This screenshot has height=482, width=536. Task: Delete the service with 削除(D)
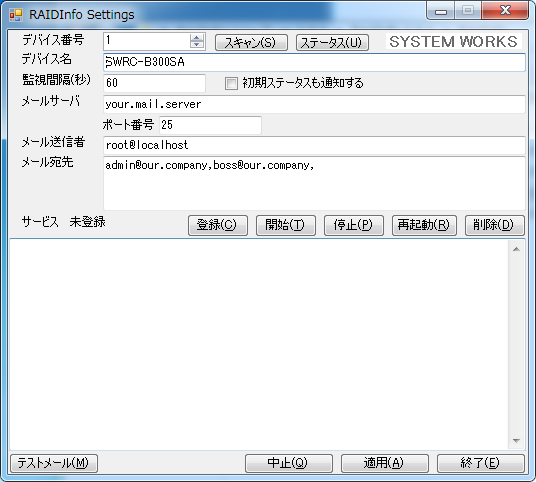point(494,225)
